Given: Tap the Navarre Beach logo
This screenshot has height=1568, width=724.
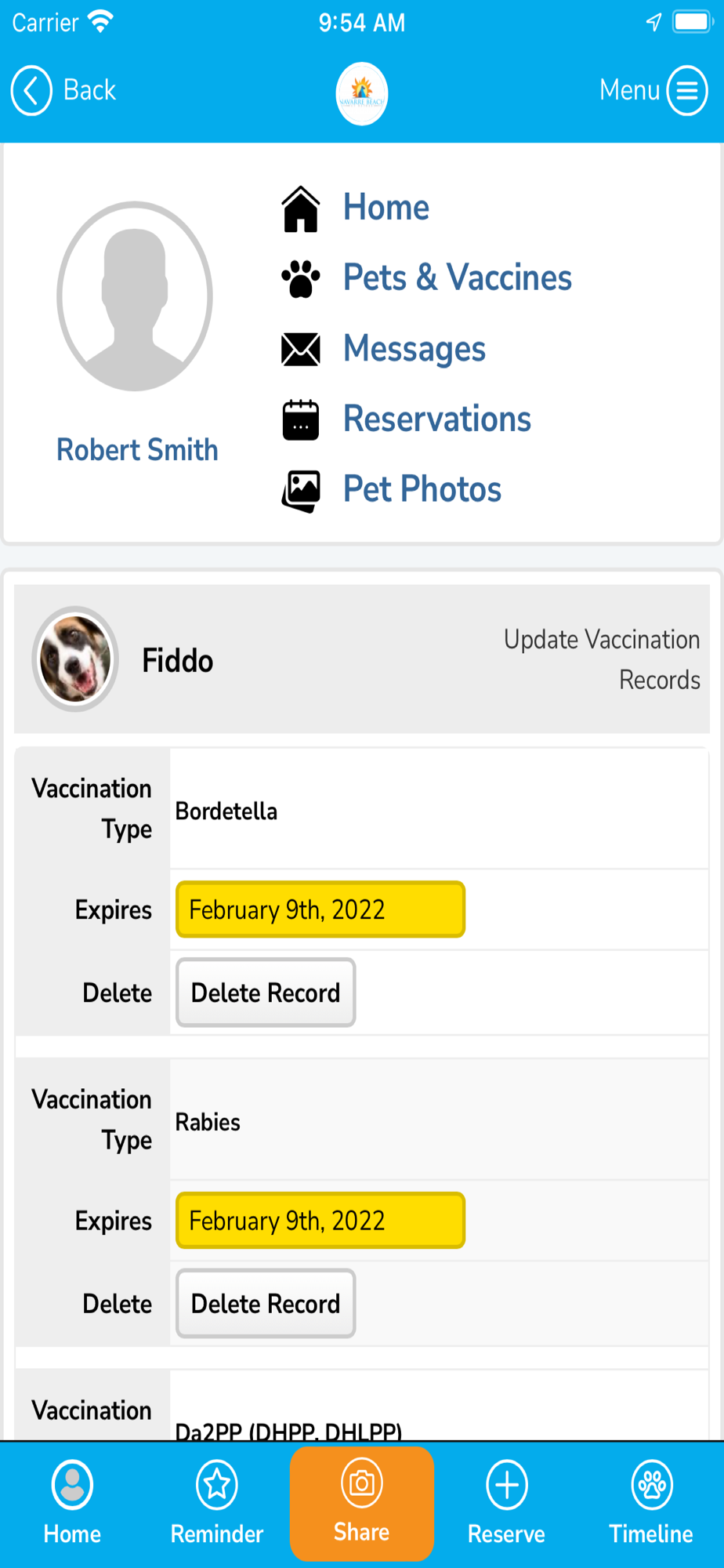Looking at the screenshot, I should tap(362, 93).
